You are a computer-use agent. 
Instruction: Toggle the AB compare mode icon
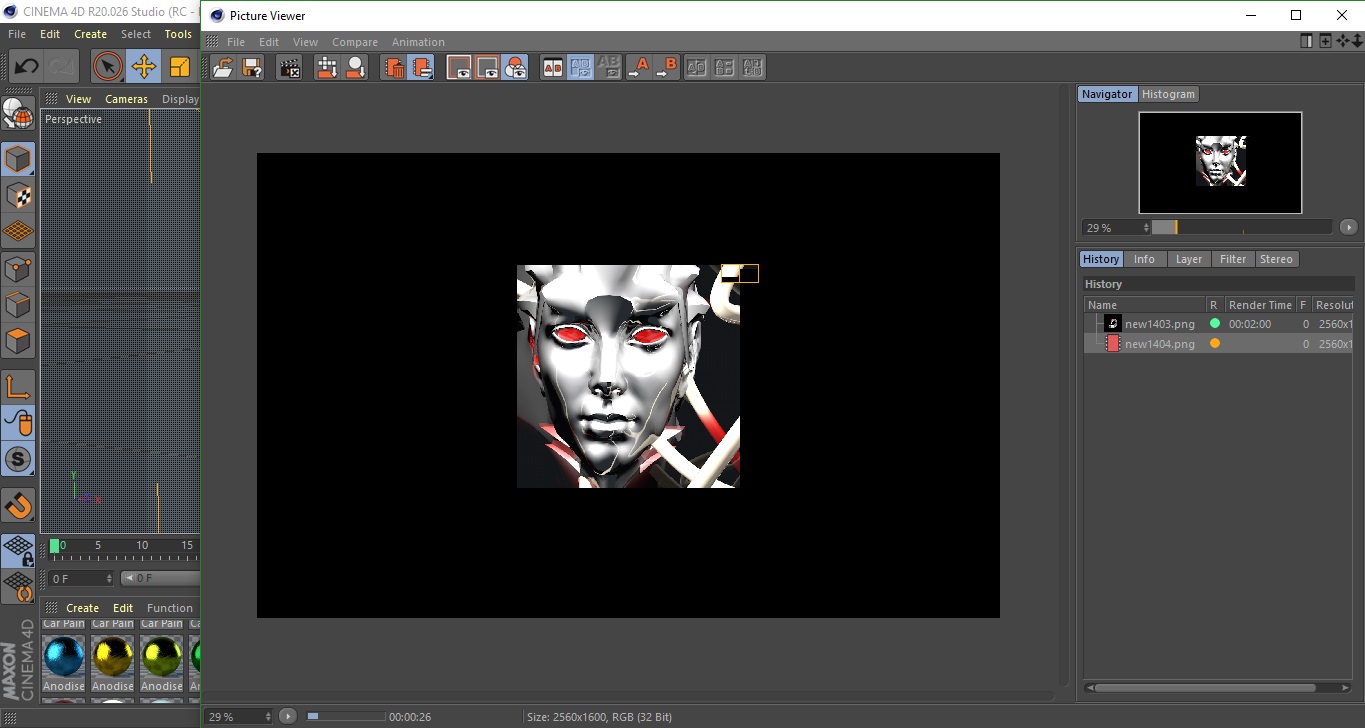[x=552, y=68]
